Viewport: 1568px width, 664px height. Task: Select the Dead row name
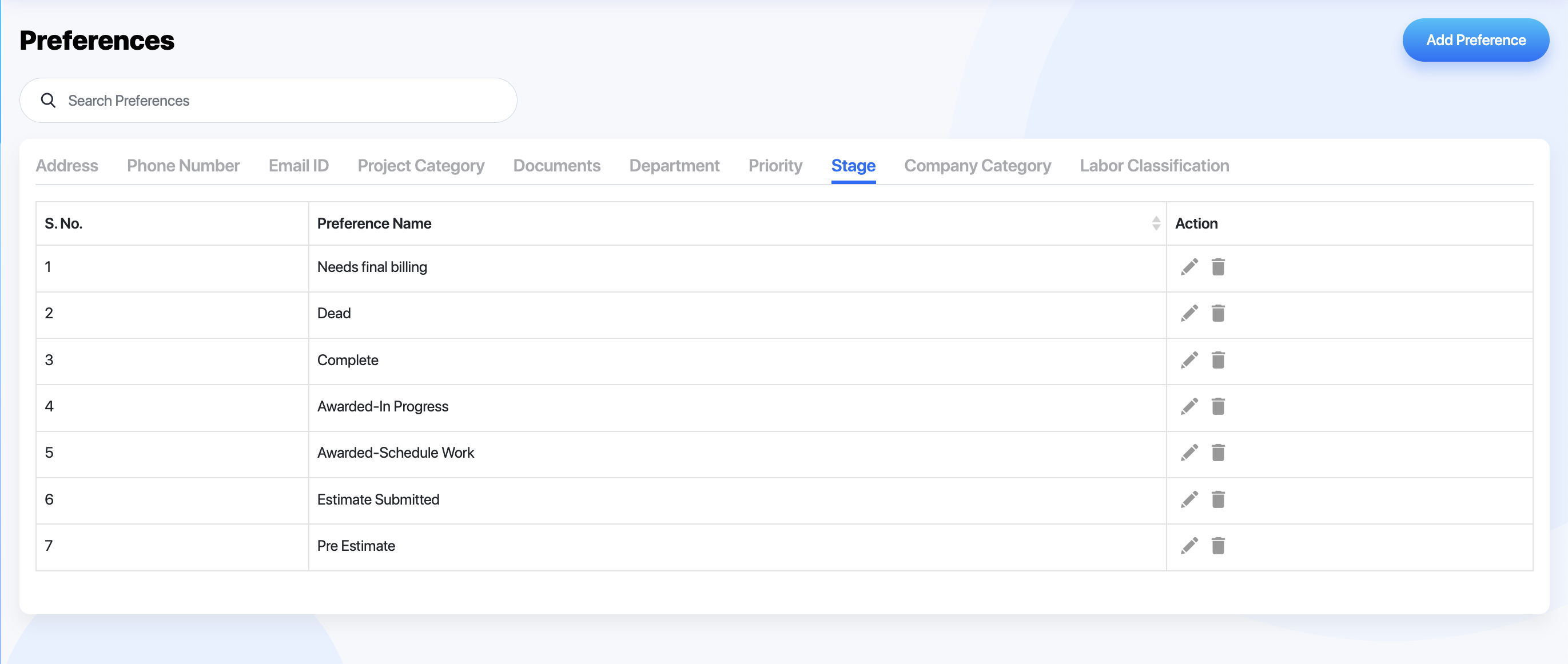[334, 313]
